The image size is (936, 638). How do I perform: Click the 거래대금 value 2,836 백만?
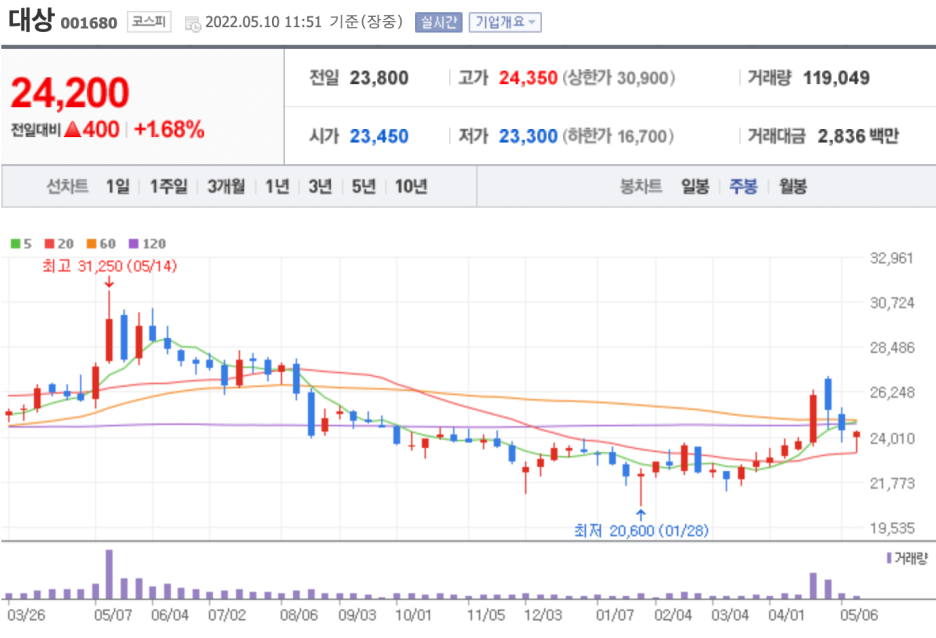tap(858, 136)
